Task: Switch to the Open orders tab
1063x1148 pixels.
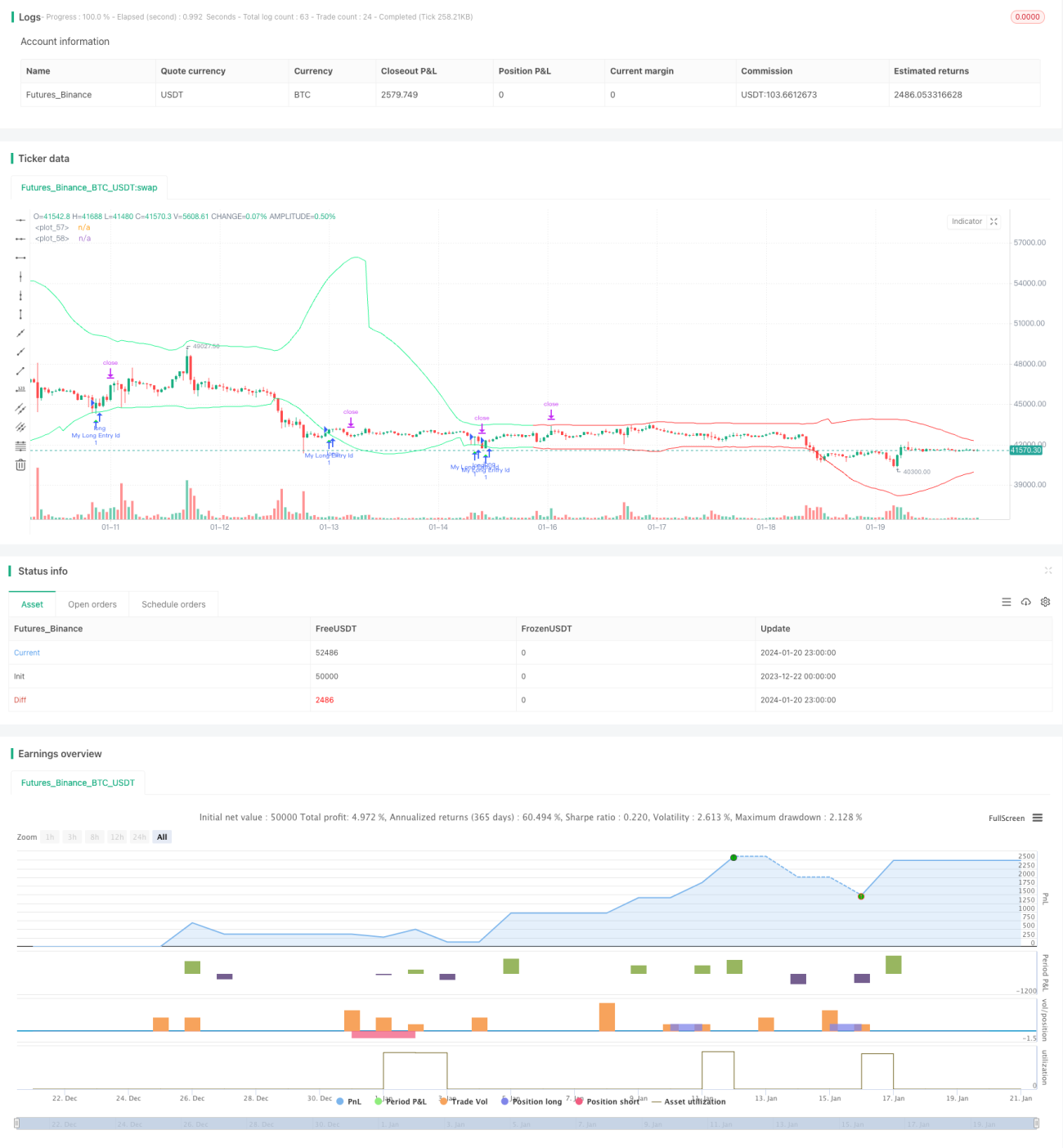Action: (92, 604)
